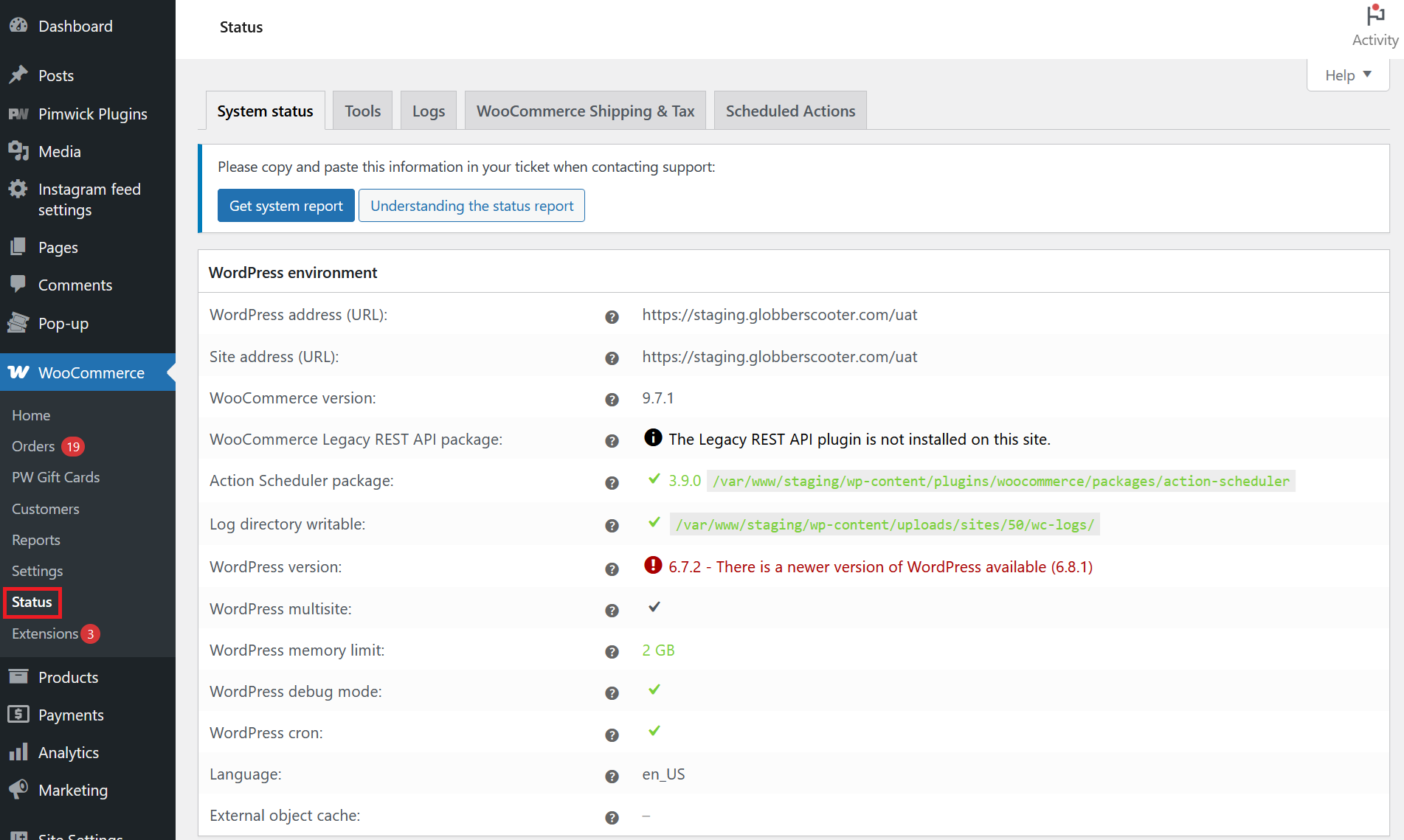Show help tip for WordPress cron
The height and width of the screenshot is (840, 1404).
click(x=612, y=735)
